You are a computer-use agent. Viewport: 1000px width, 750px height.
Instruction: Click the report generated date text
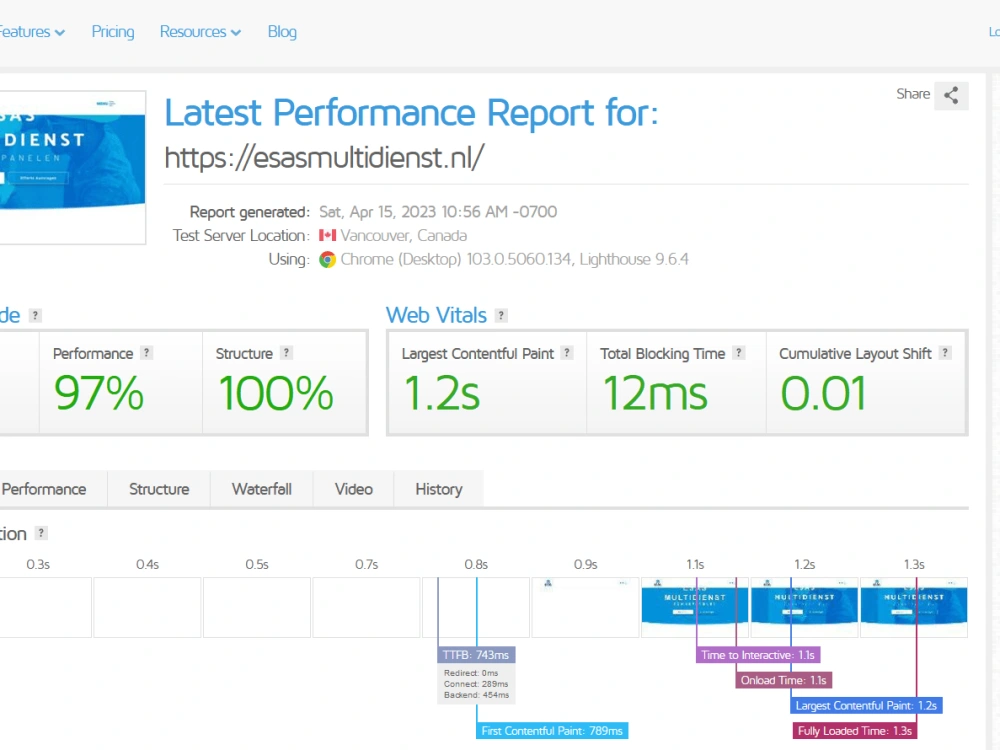point(438,212)
